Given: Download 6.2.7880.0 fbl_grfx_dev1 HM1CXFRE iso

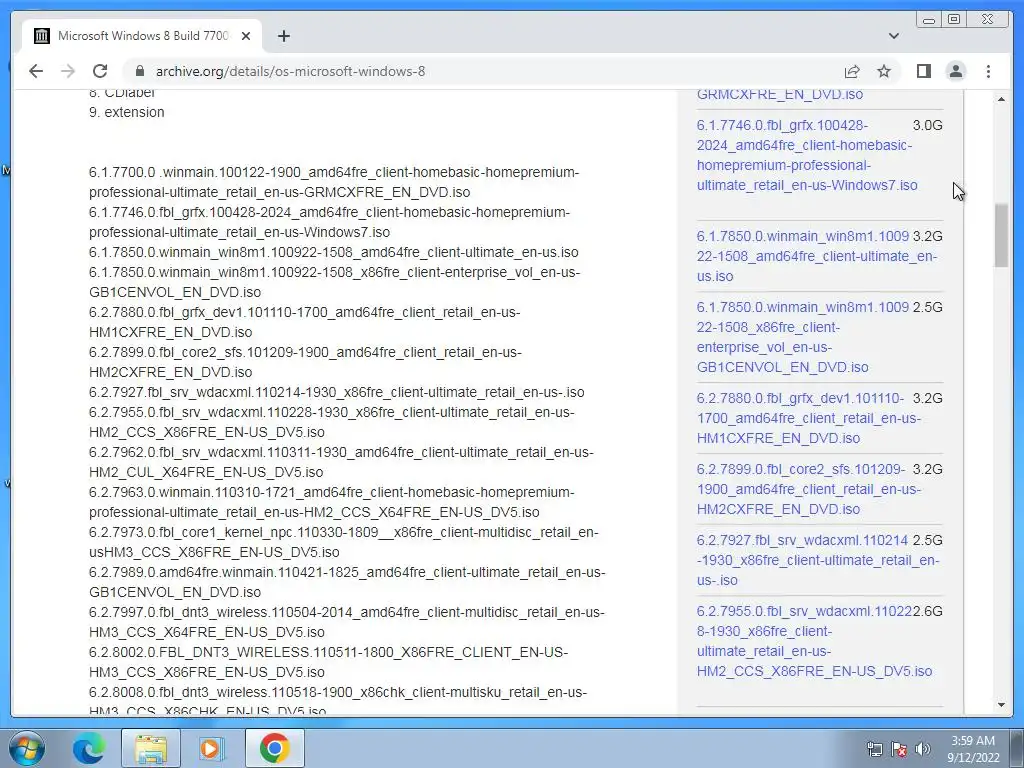Looking at the screenshot, I should [808, 418].
